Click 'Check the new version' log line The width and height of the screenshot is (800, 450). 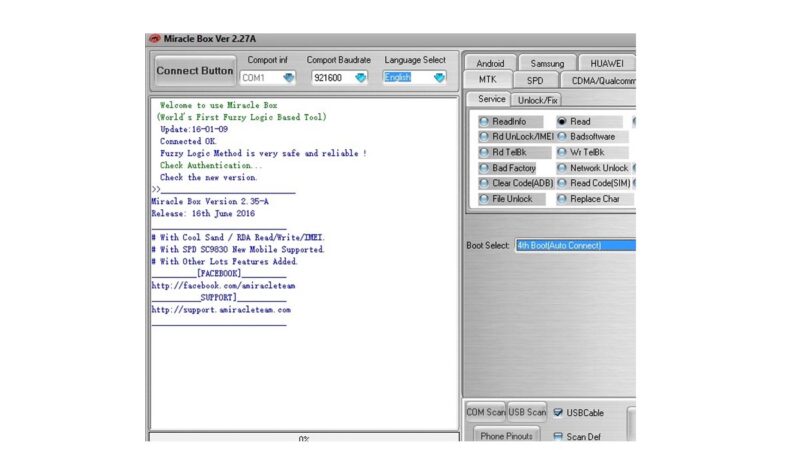click(x=209, y=178)
